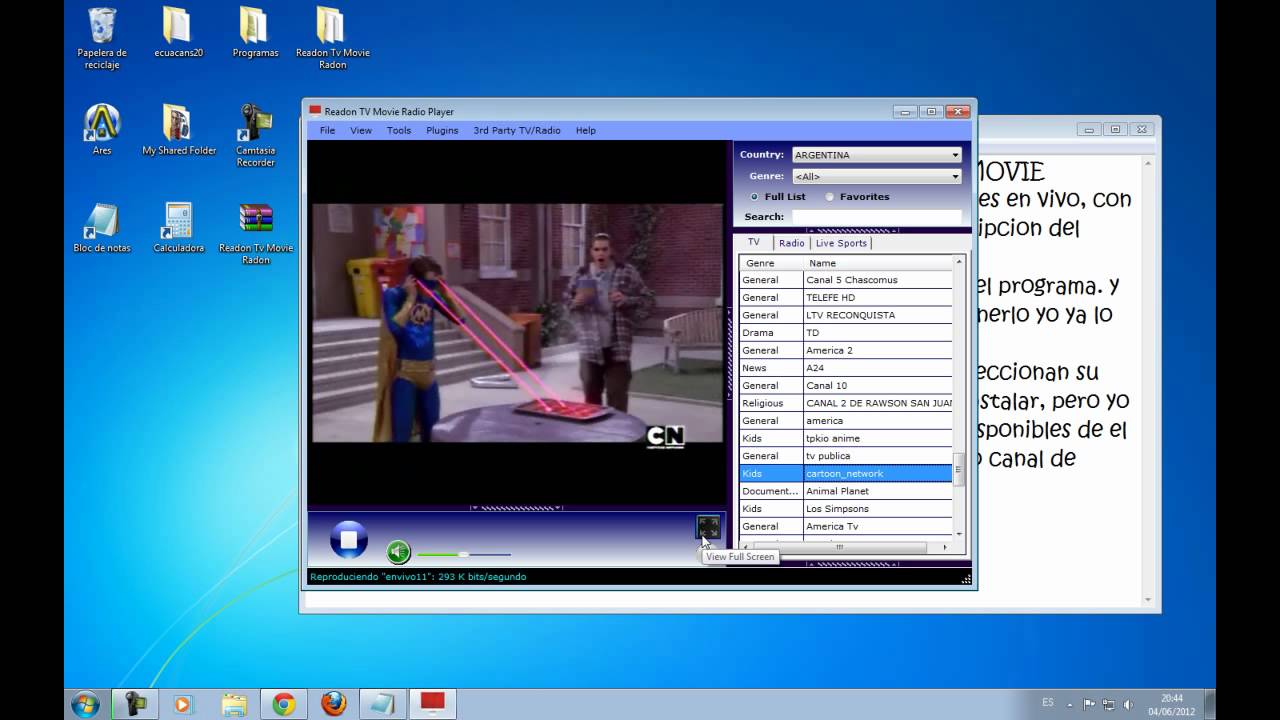Open the Help menu
Viewport: 1280px width, 720px height.
[x=586, y=130]
